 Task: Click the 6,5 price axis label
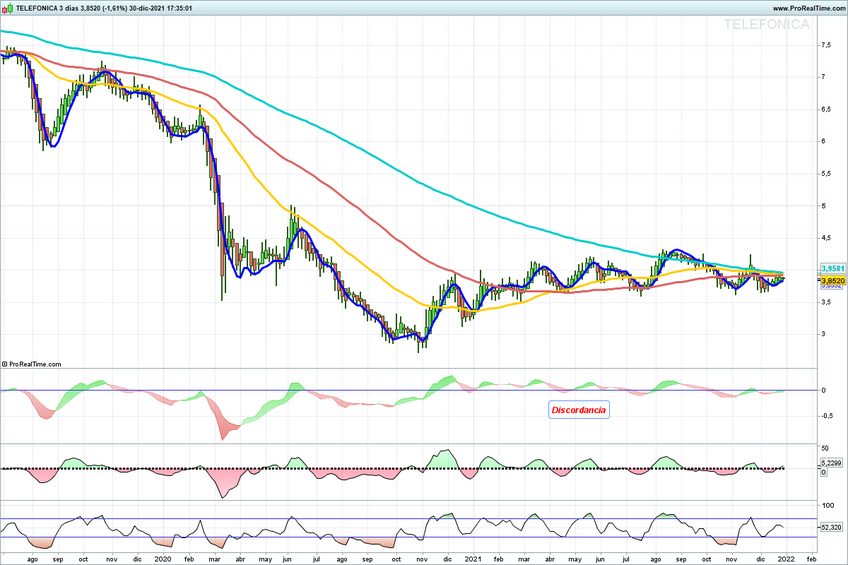pos(826,109)
